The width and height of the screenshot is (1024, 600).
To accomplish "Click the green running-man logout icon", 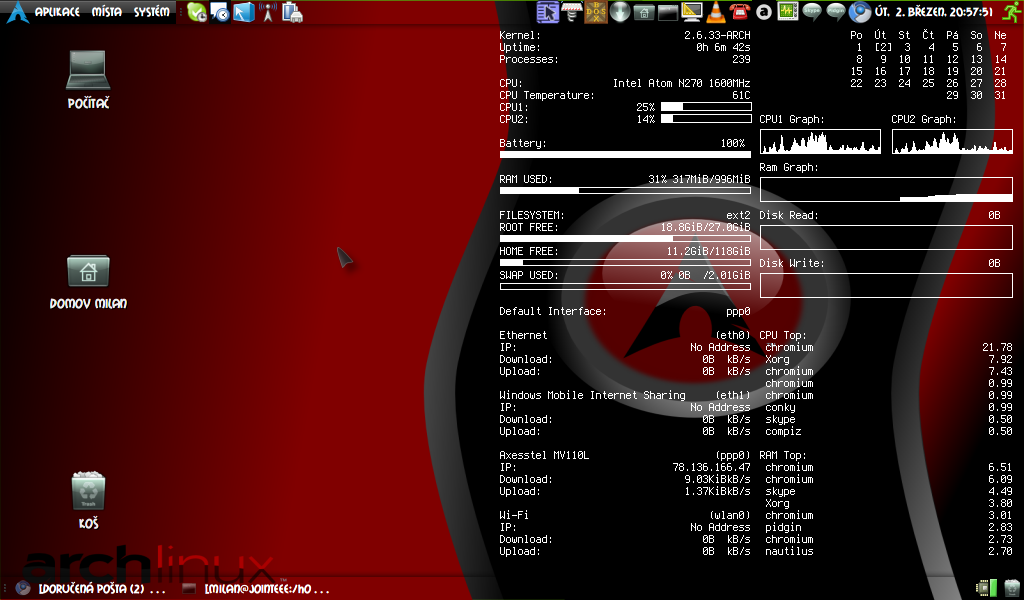I will (1010, 12).
